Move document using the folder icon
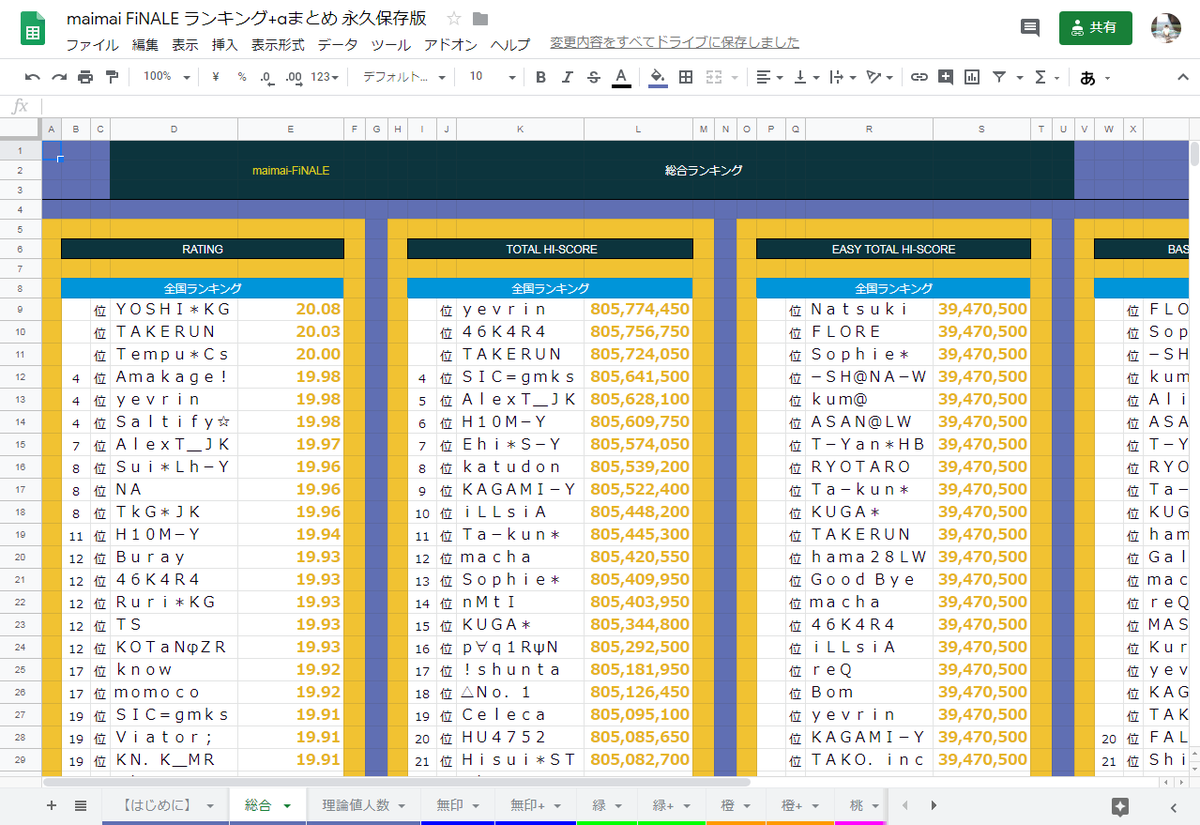This screenshot has width=1200, height=825. [x=481, y=19]
